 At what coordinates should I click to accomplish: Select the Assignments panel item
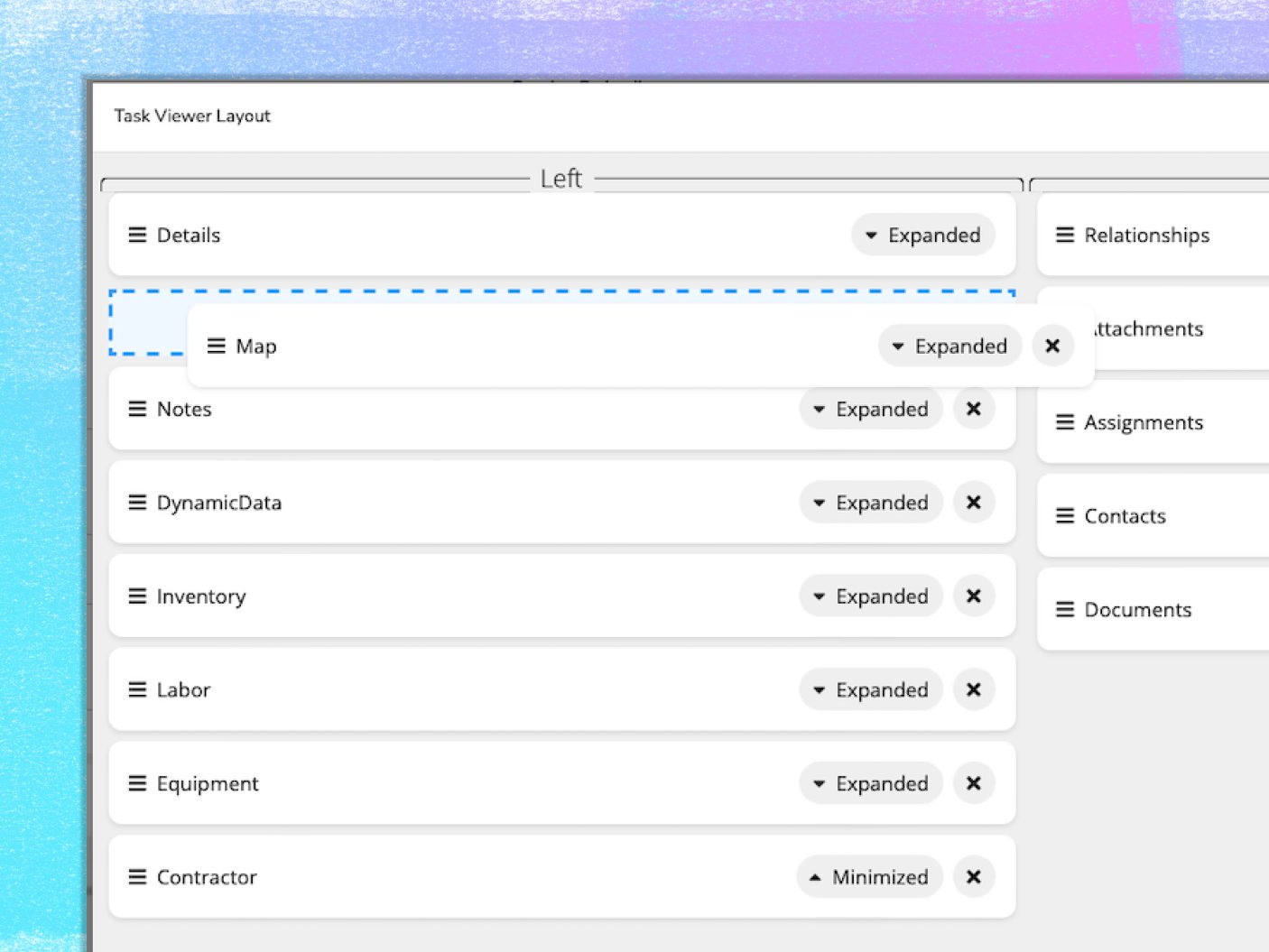(1143, 422)
